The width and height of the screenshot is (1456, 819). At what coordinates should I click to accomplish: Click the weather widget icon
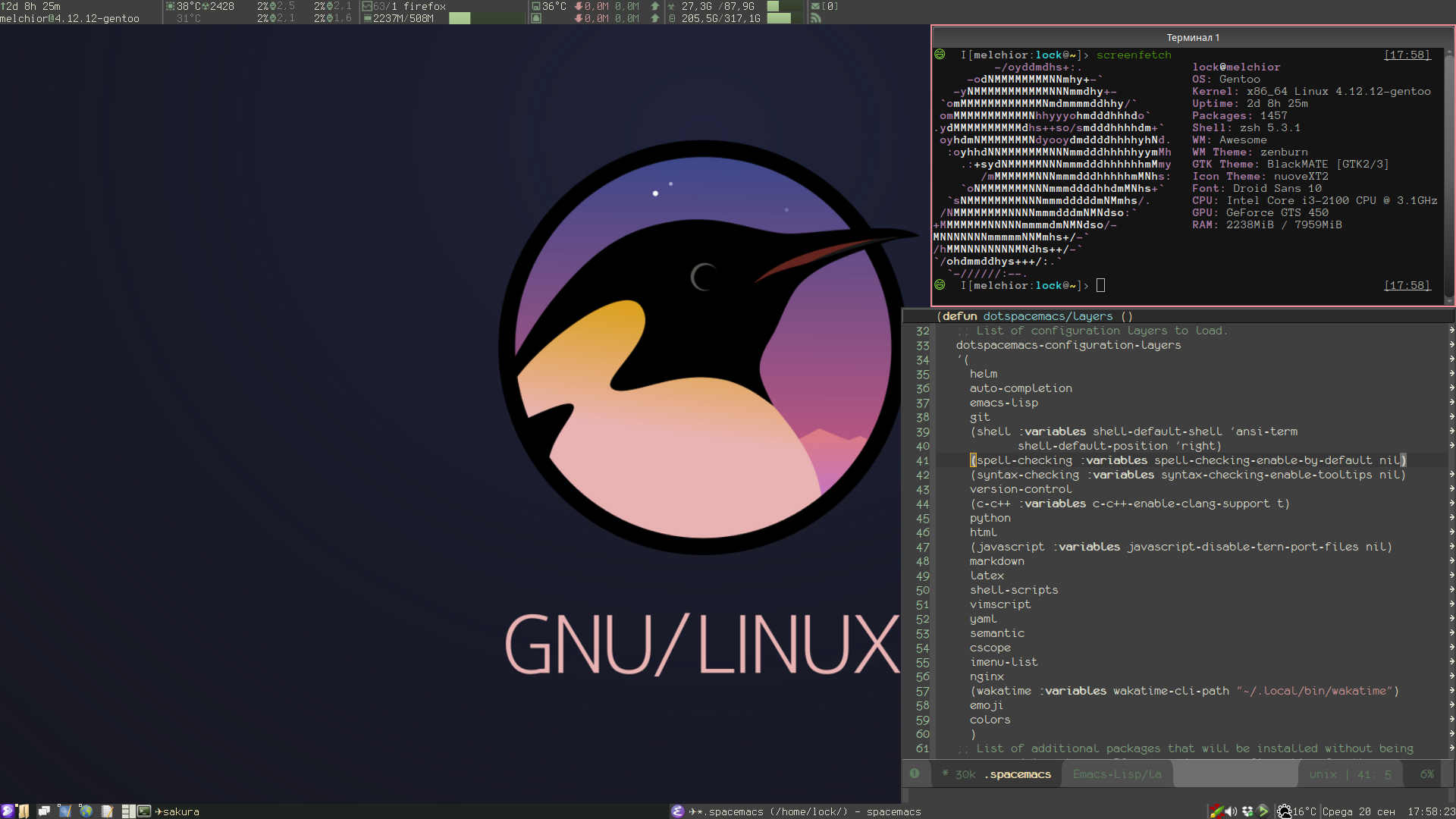(x=1284, y=811)
